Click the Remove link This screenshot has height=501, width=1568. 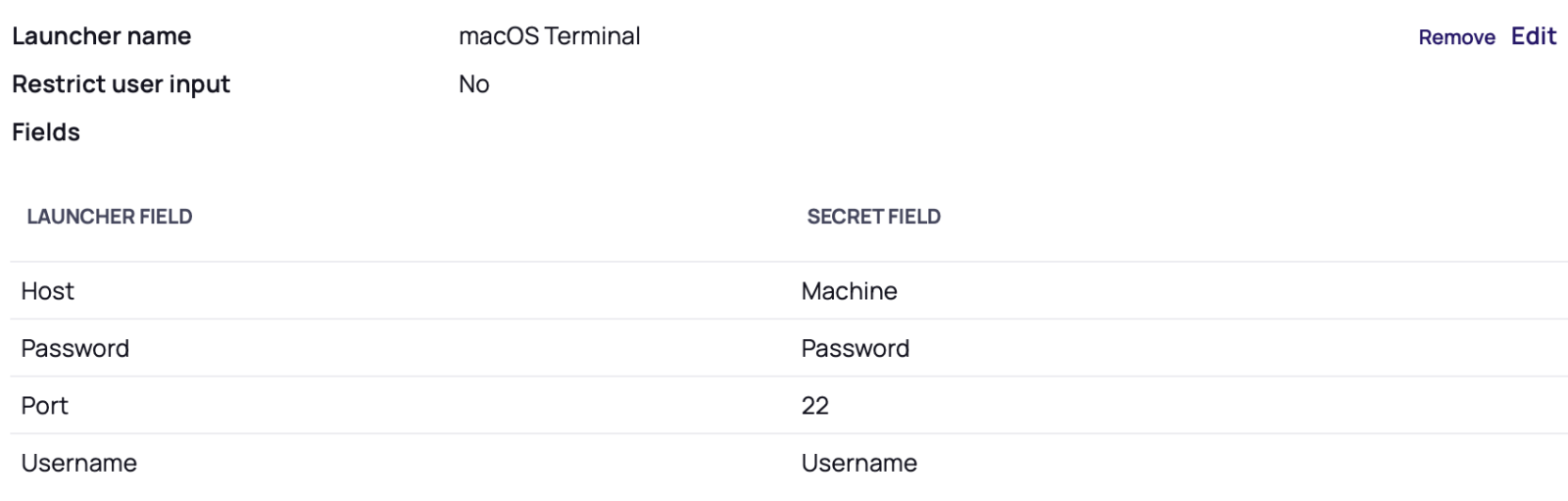click(1456, 37)
